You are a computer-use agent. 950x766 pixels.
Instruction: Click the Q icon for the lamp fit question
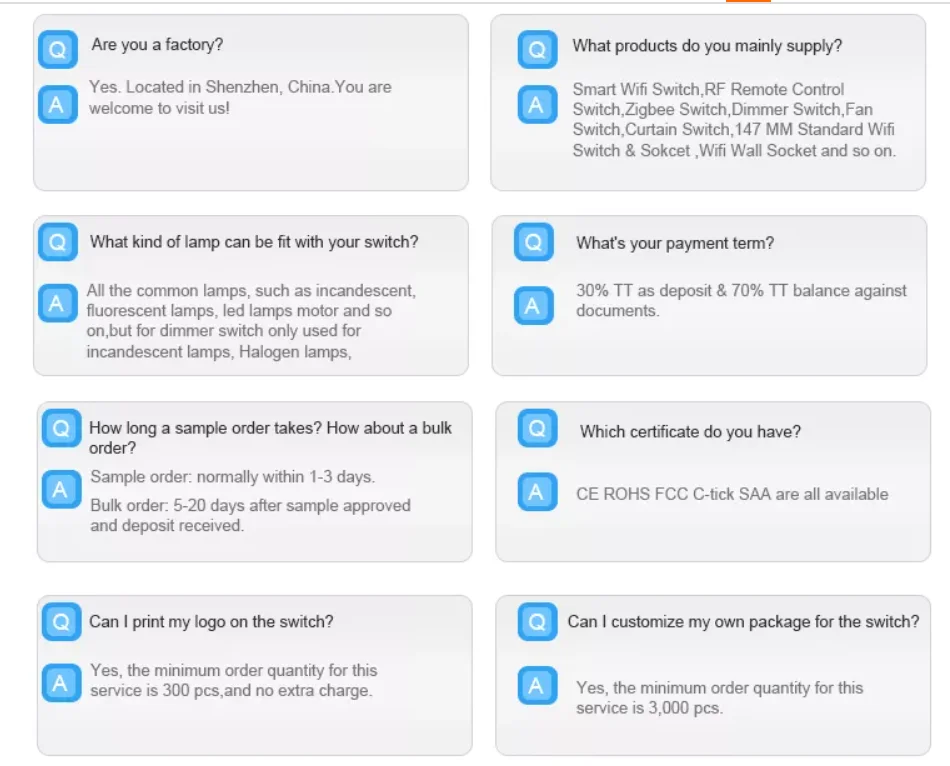point(58,242)
